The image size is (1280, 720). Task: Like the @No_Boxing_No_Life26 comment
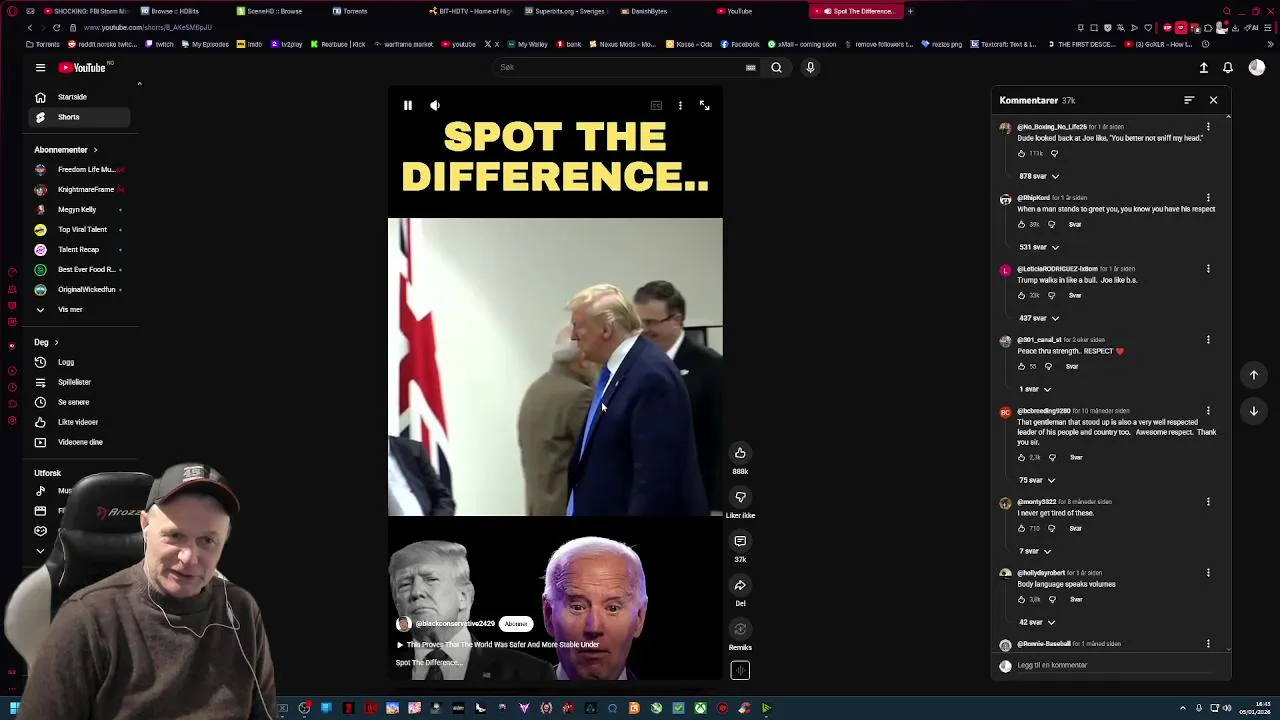coord(1021,153)
